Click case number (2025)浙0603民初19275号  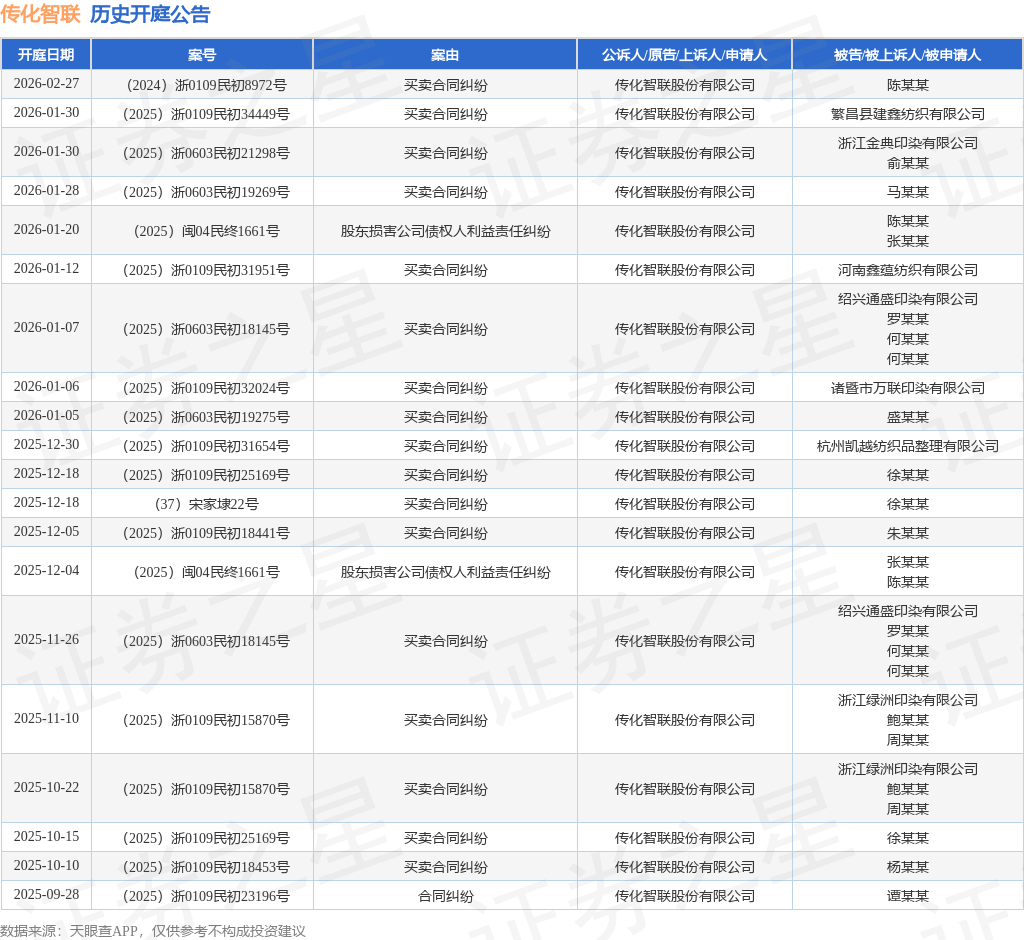206,417
